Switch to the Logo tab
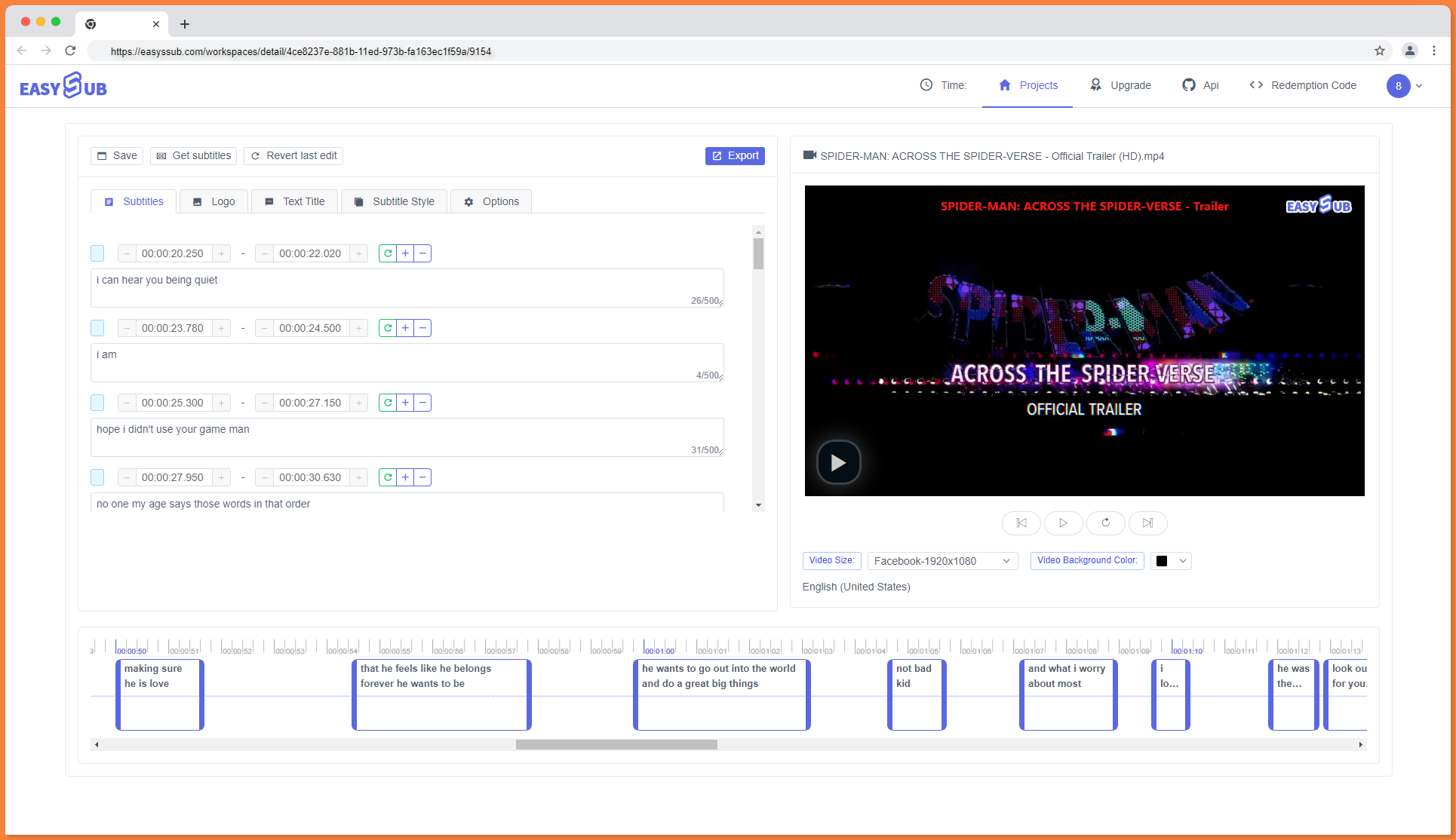Screen dimensions: 1456x840 [213, 201]
